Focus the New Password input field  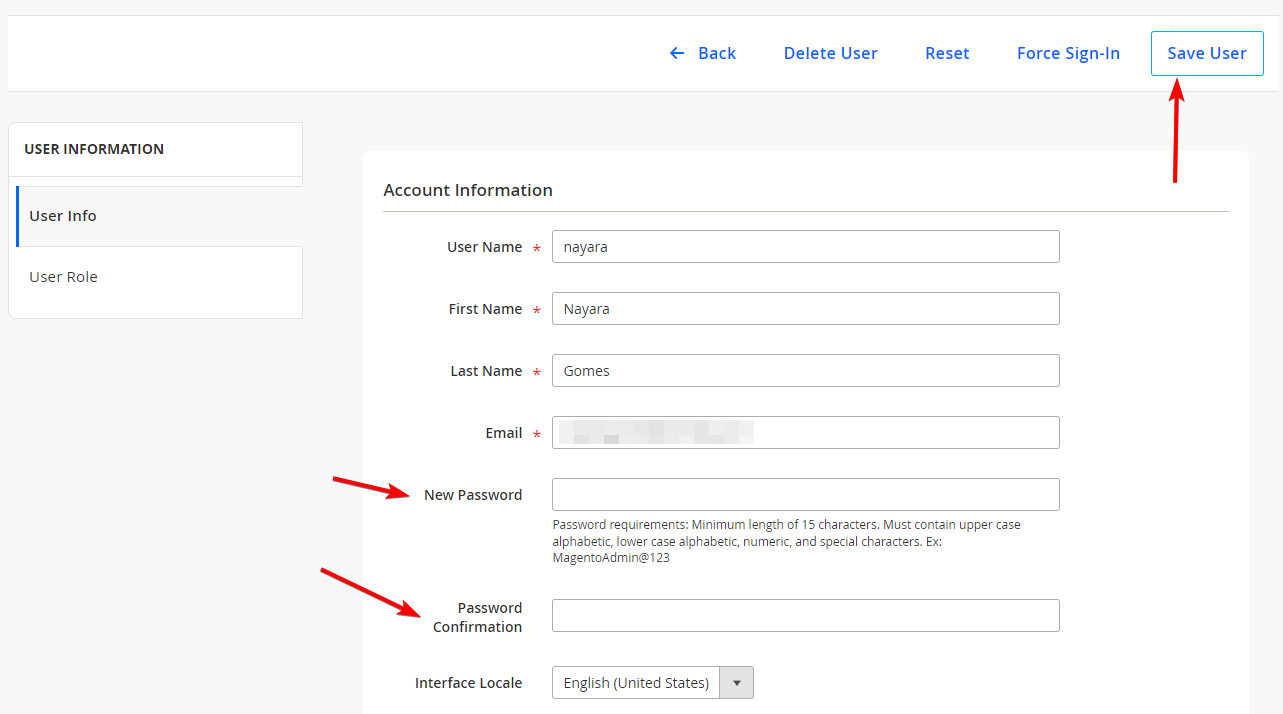tap(805, 495)
